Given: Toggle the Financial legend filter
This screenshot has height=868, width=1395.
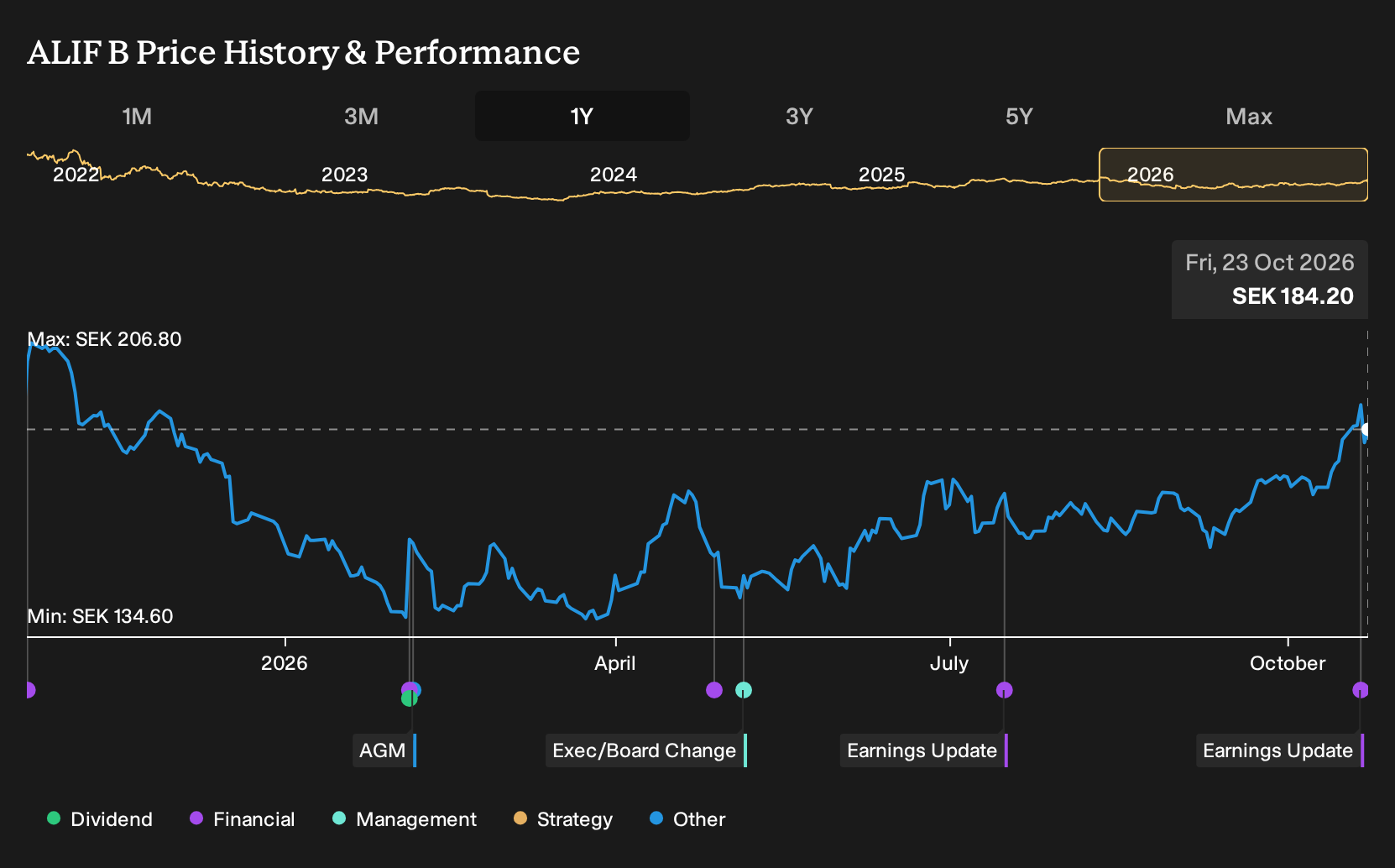Looking at the screenshot, I should coord(242,819).
